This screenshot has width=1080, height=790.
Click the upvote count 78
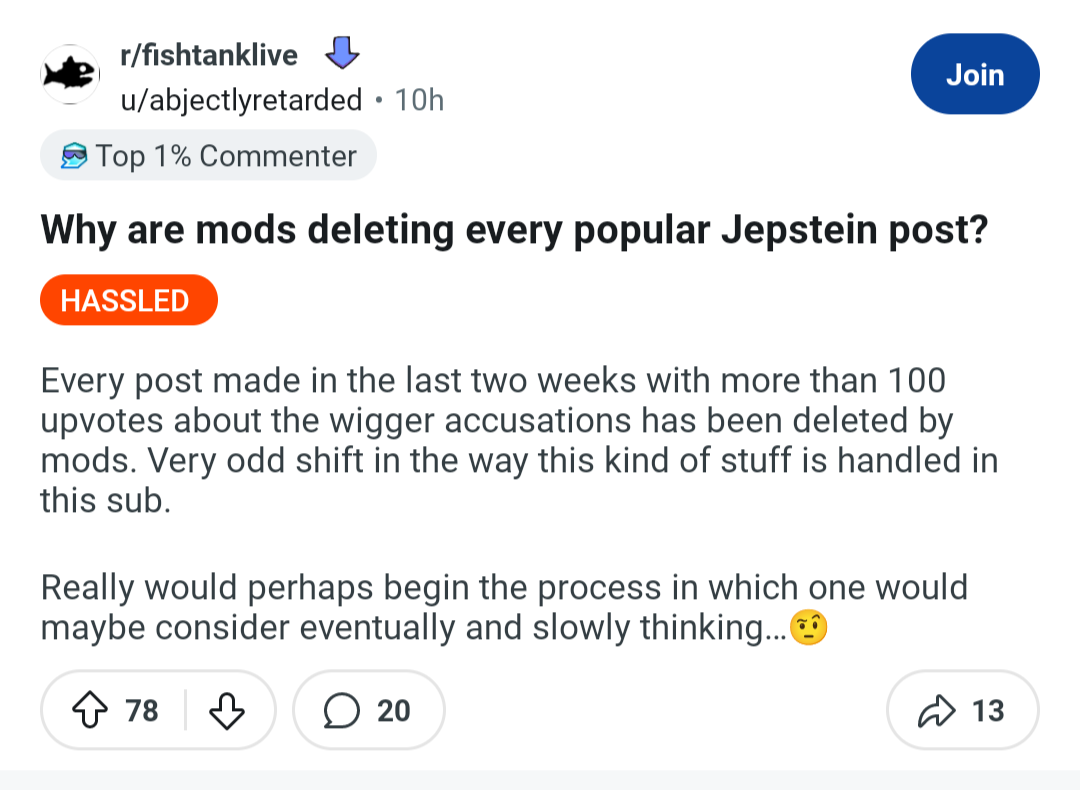142,711
